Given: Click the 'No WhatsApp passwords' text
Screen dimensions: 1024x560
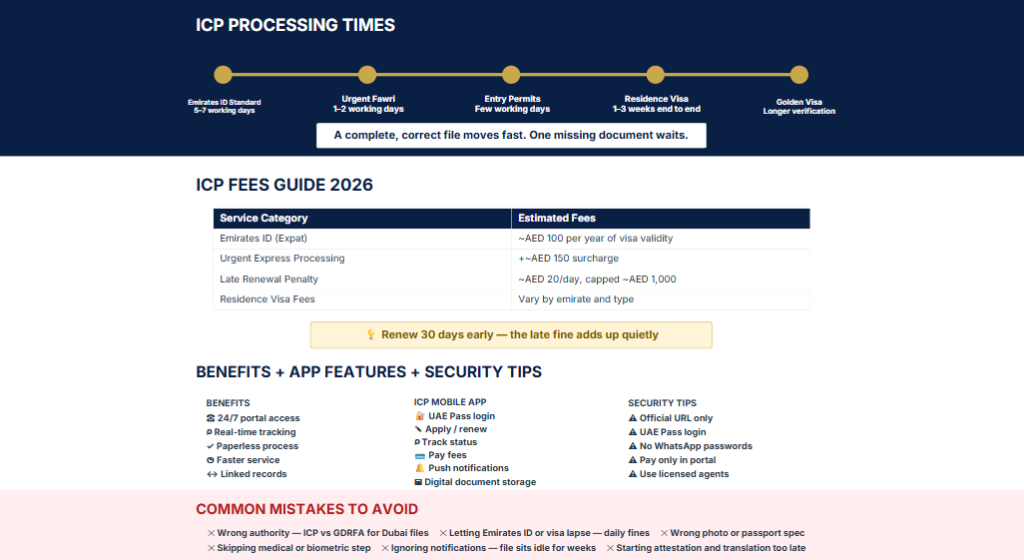Looking at the screenshot, I should click(696, 446).
